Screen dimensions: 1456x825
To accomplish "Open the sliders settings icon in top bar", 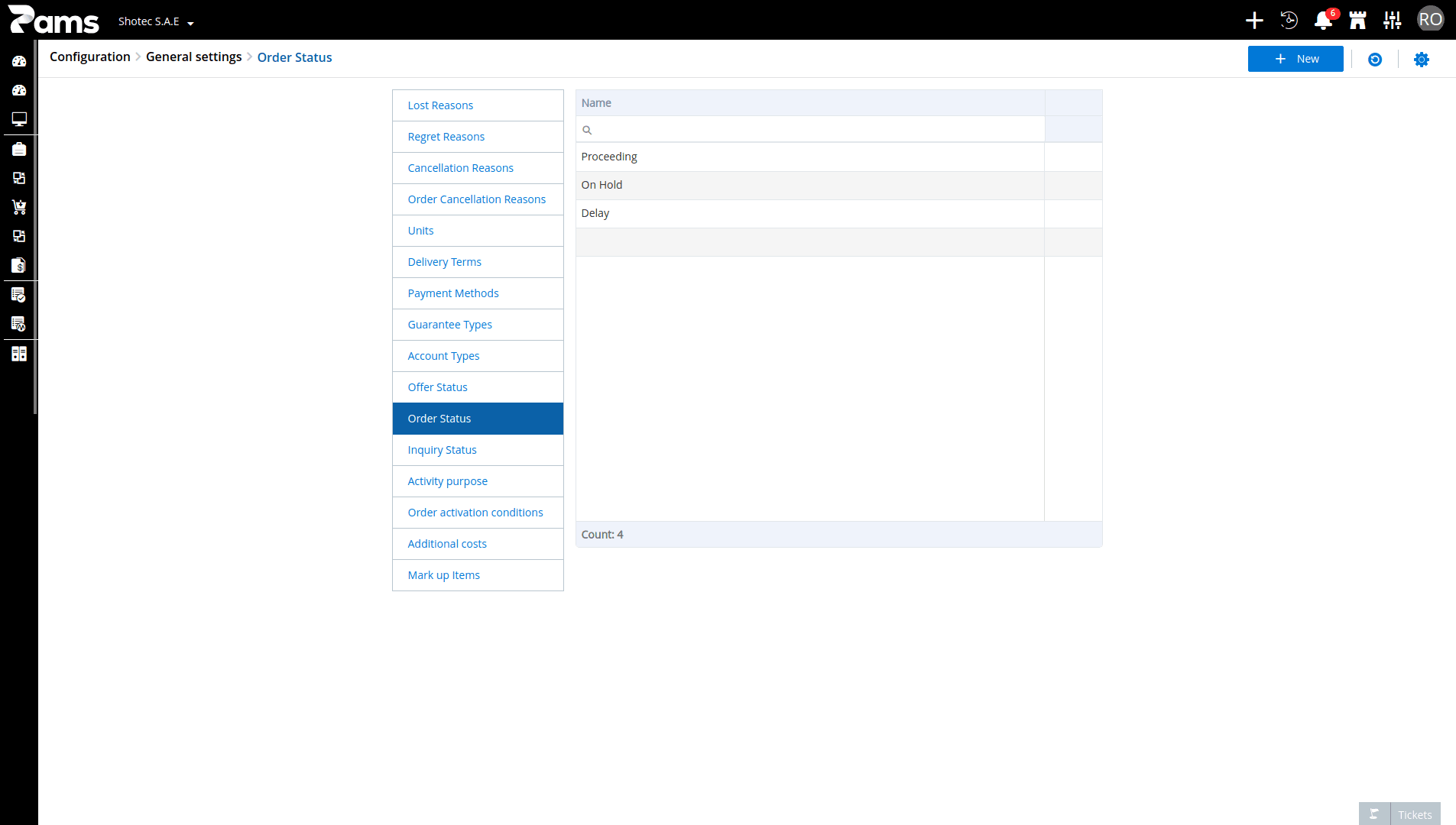I will 1393,21.
